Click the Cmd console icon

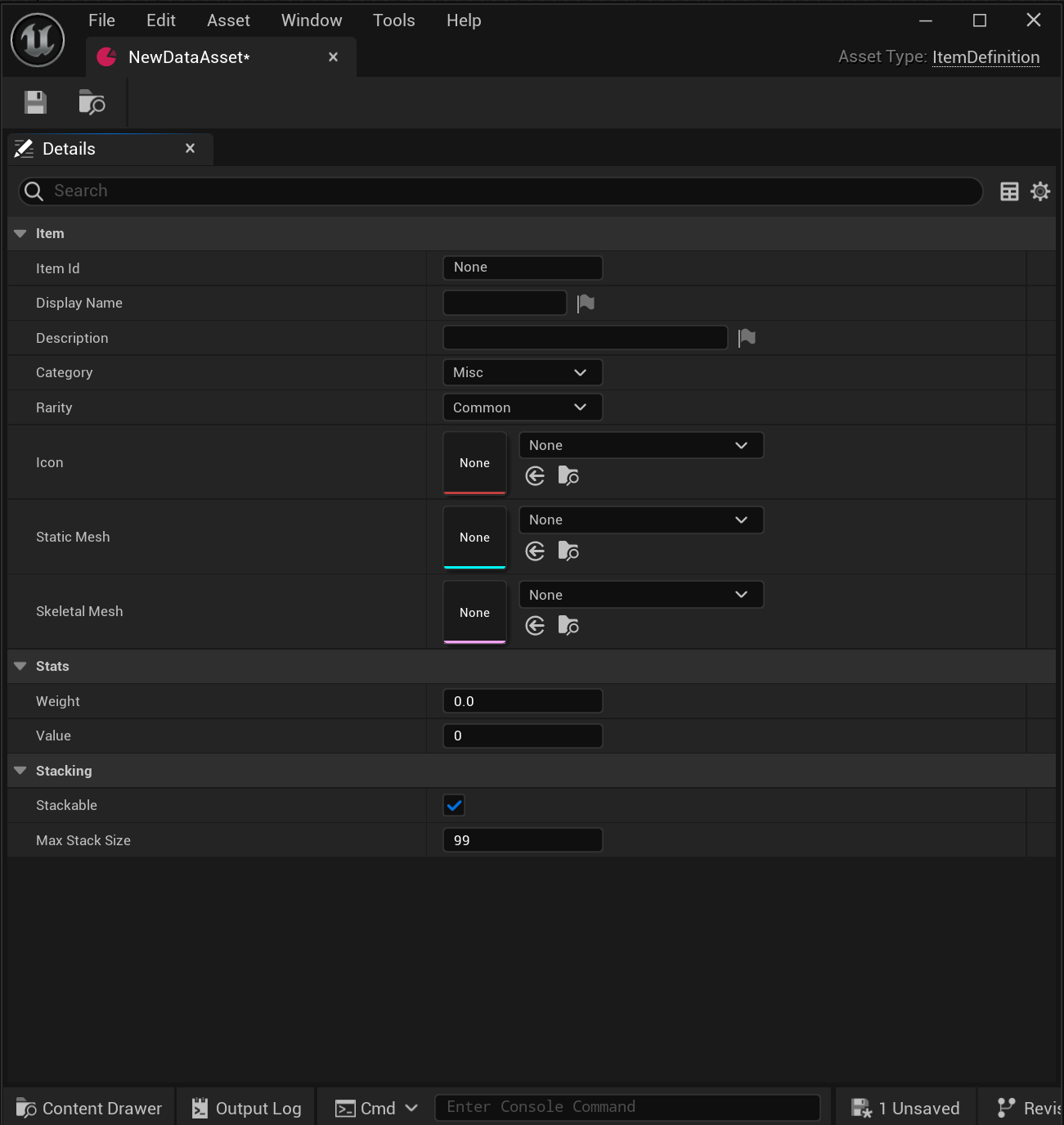pyautogui.click(x=345, y=1109)
